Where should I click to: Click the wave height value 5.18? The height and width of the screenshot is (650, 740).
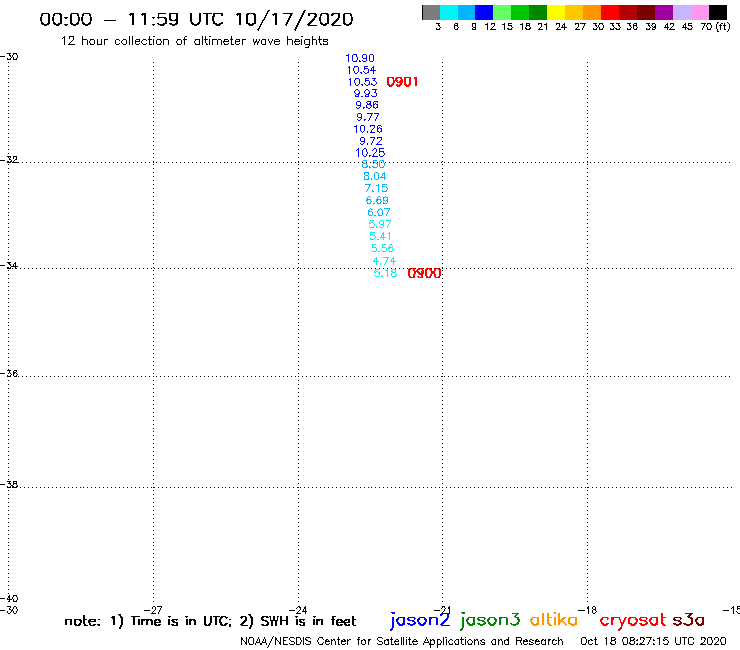[385, 273]
